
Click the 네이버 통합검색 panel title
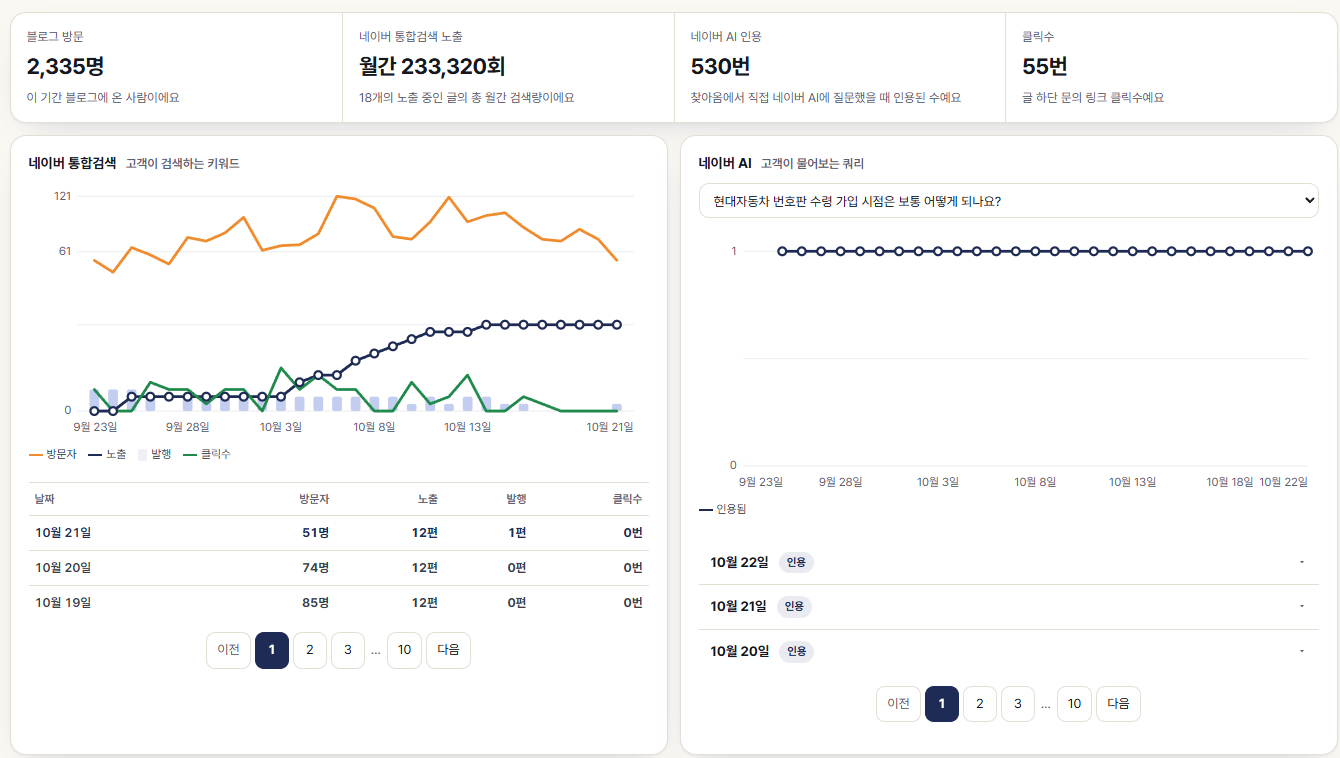(72, 163)
